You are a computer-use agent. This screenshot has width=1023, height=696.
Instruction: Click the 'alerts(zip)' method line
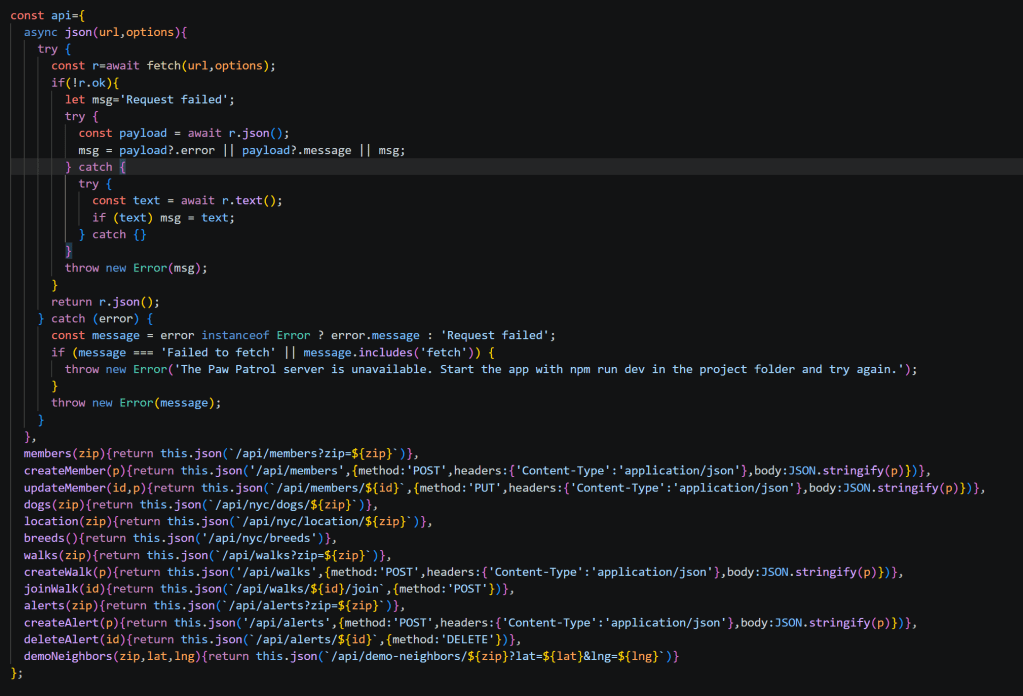click(x=215, y=605)
